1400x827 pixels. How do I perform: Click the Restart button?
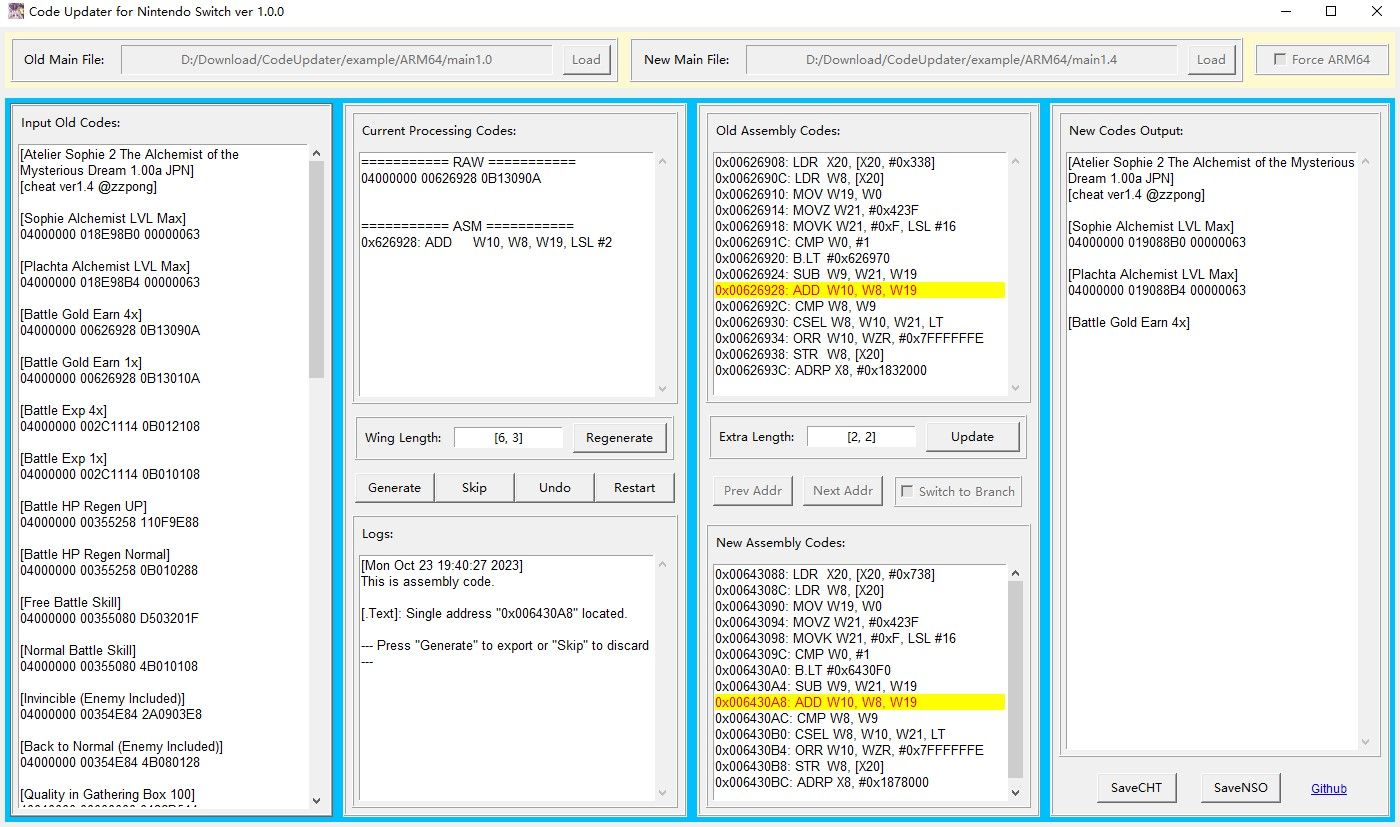[x=635, y=487]
